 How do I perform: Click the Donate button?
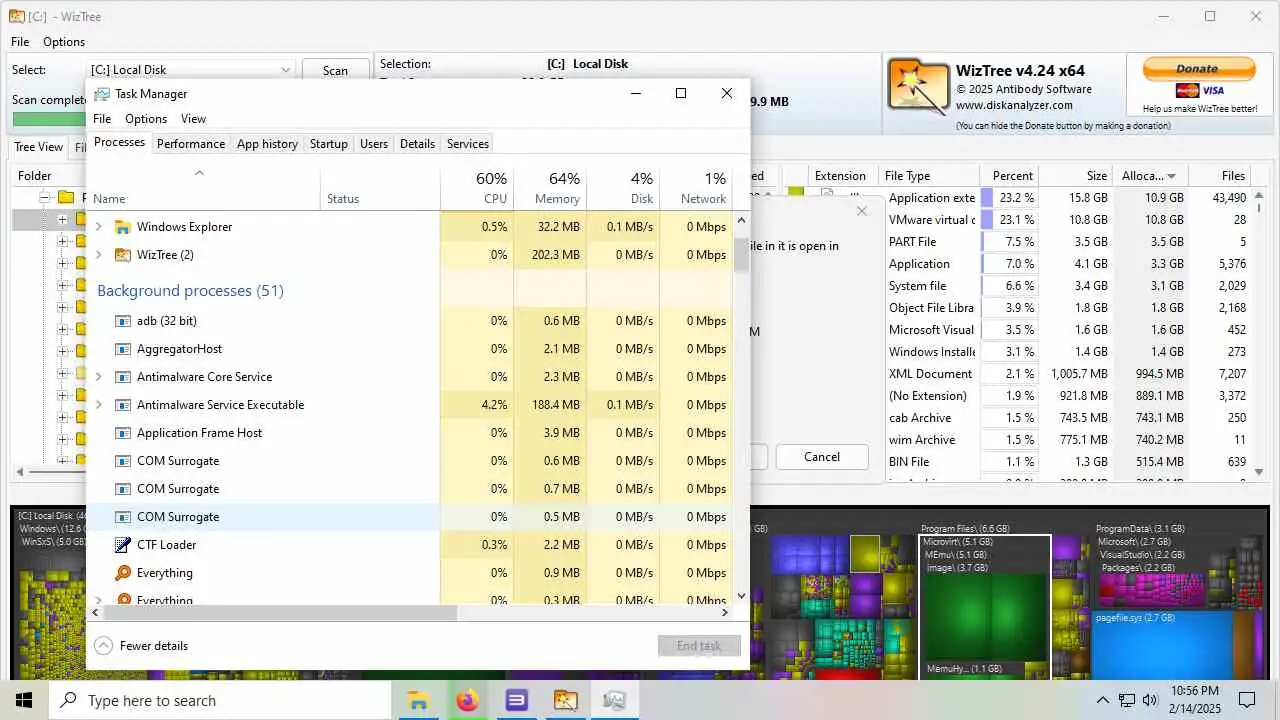pos(1197,69)
